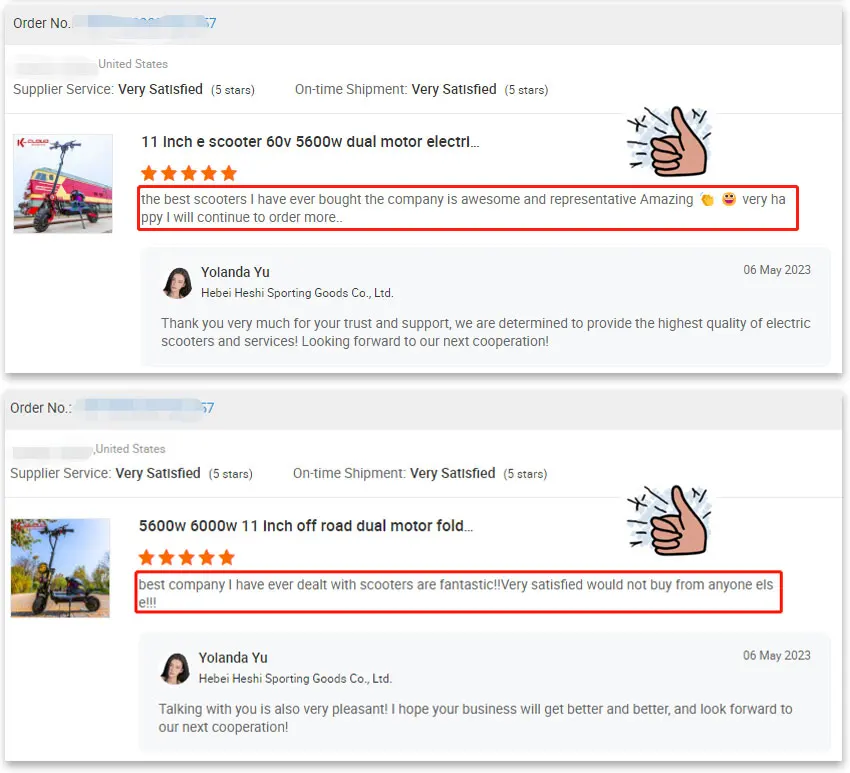Click the thumbs-up sticker in second review
The image size is (850, 773).
pyautogui.click(x=668, y=520)
